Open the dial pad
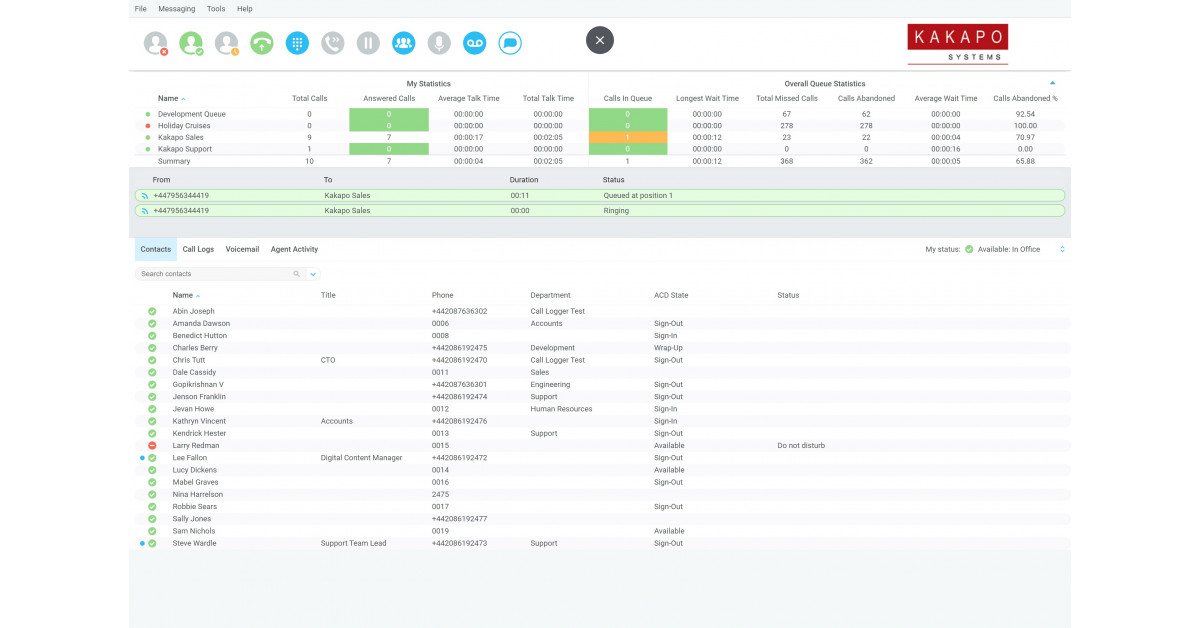1200x628 pixels. [296, 43]
